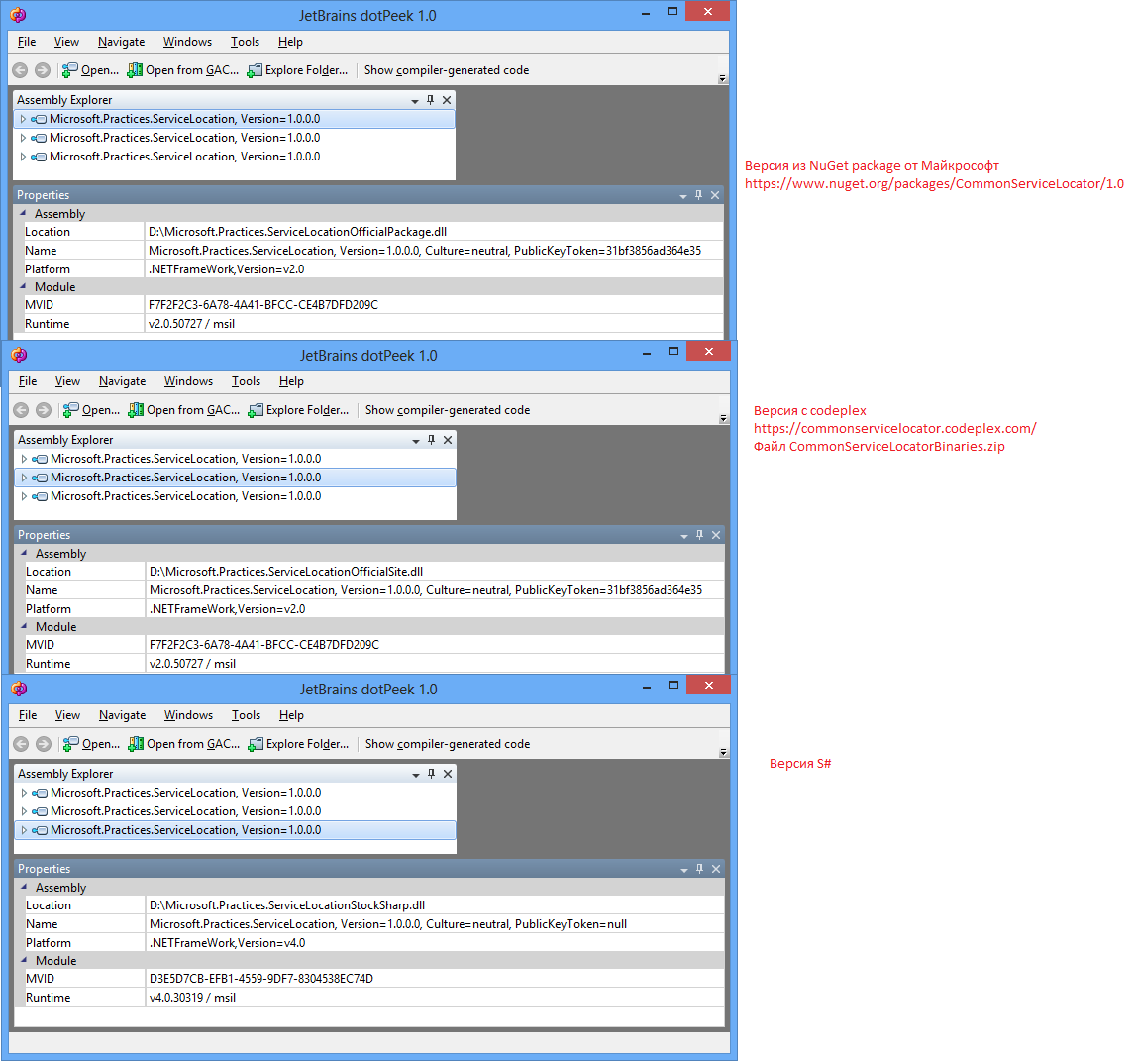Close Assembly Explorer panel in top window
1136x1064 pixels.
pyautogui.click(x=447, y=100)
